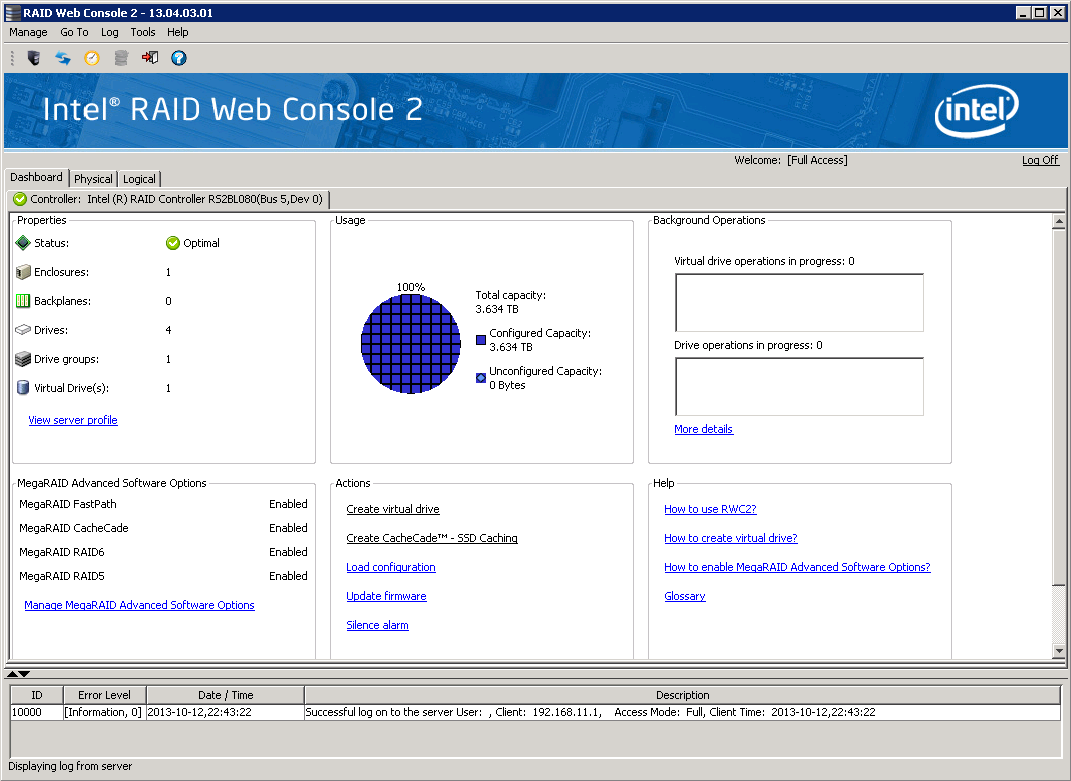
Task: Click the Description column header
Action: (x=682, y=695)
